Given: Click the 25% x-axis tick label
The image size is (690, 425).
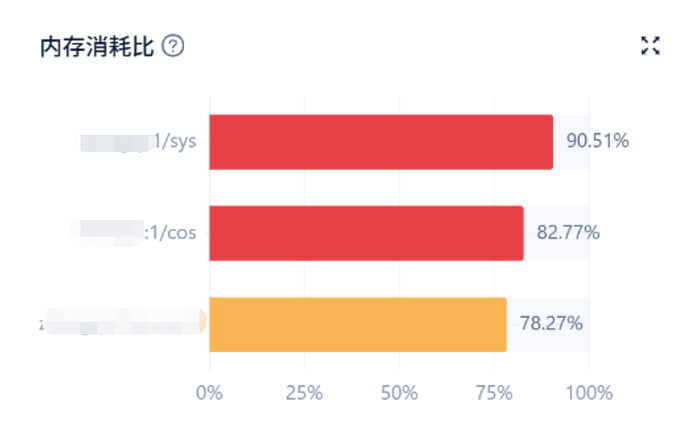Looking at the screenshot, I should [304, 392].
